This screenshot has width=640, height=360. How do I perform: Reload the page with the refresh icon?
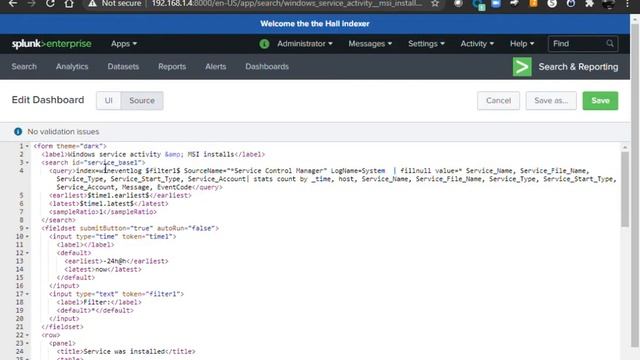(50, 4)
